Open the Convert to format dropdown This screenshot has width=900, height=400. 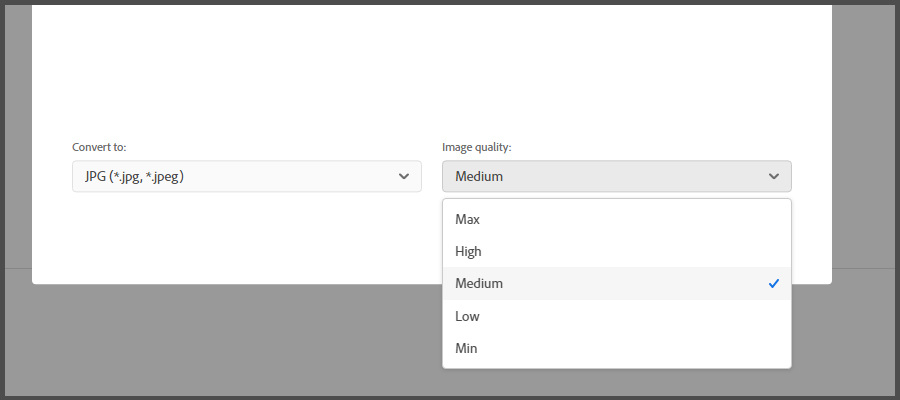click(247, 176)
